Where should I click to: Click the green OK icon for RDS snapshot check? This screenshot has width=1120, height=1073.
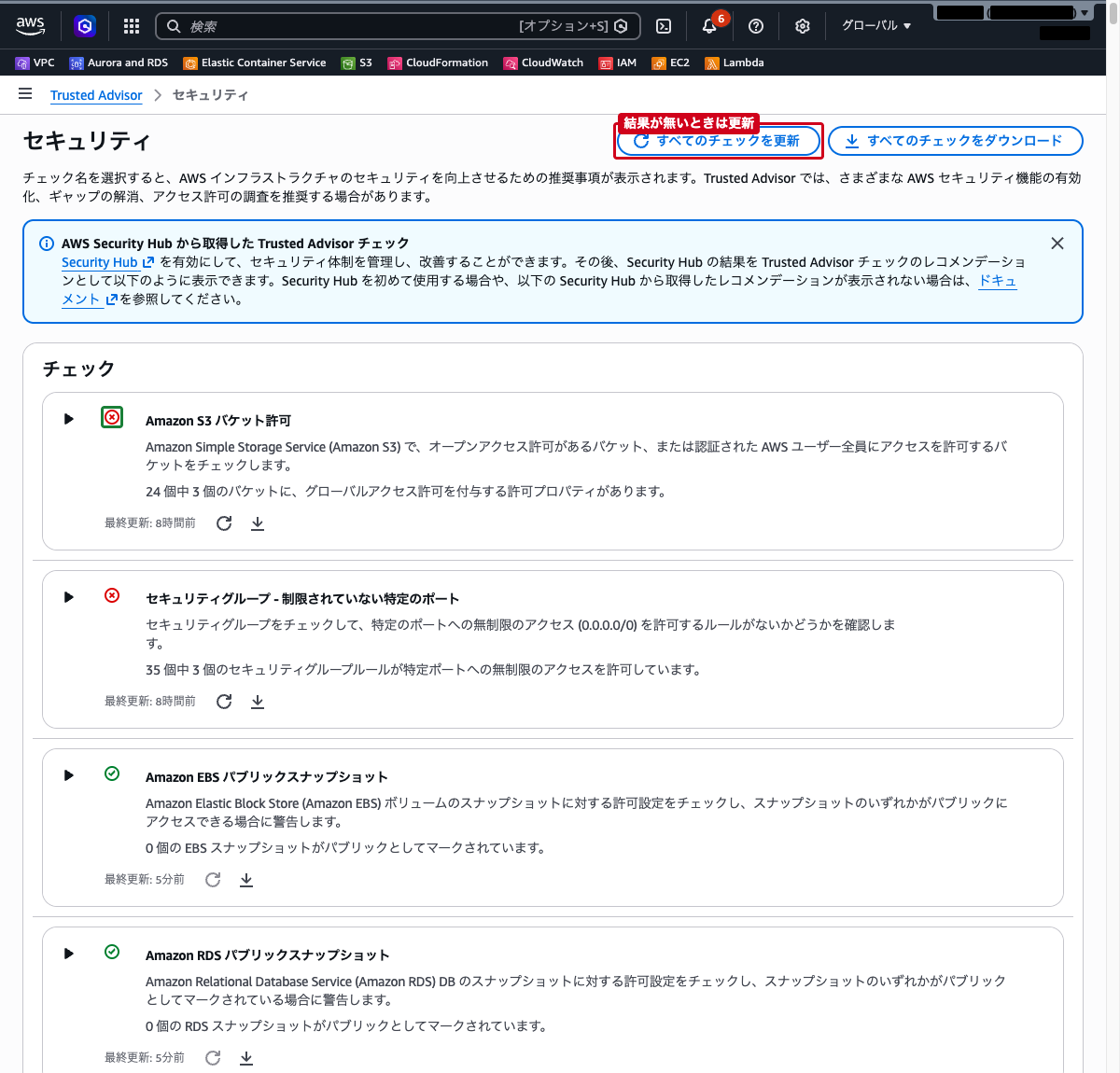pyautogui.click(x=112, y=952)
